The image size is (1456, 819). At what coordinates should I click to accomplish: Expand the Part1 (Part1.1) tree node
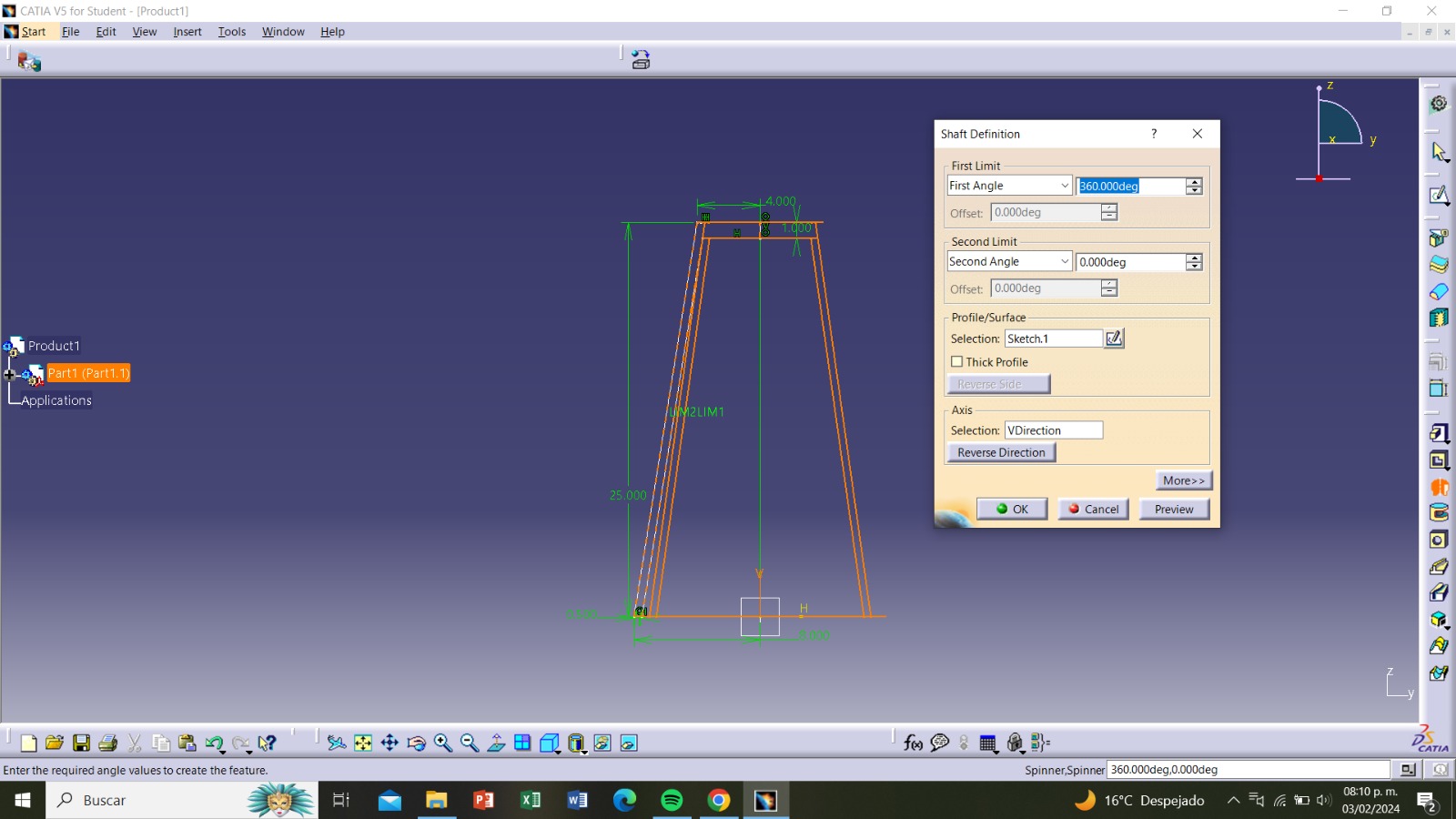10,374
